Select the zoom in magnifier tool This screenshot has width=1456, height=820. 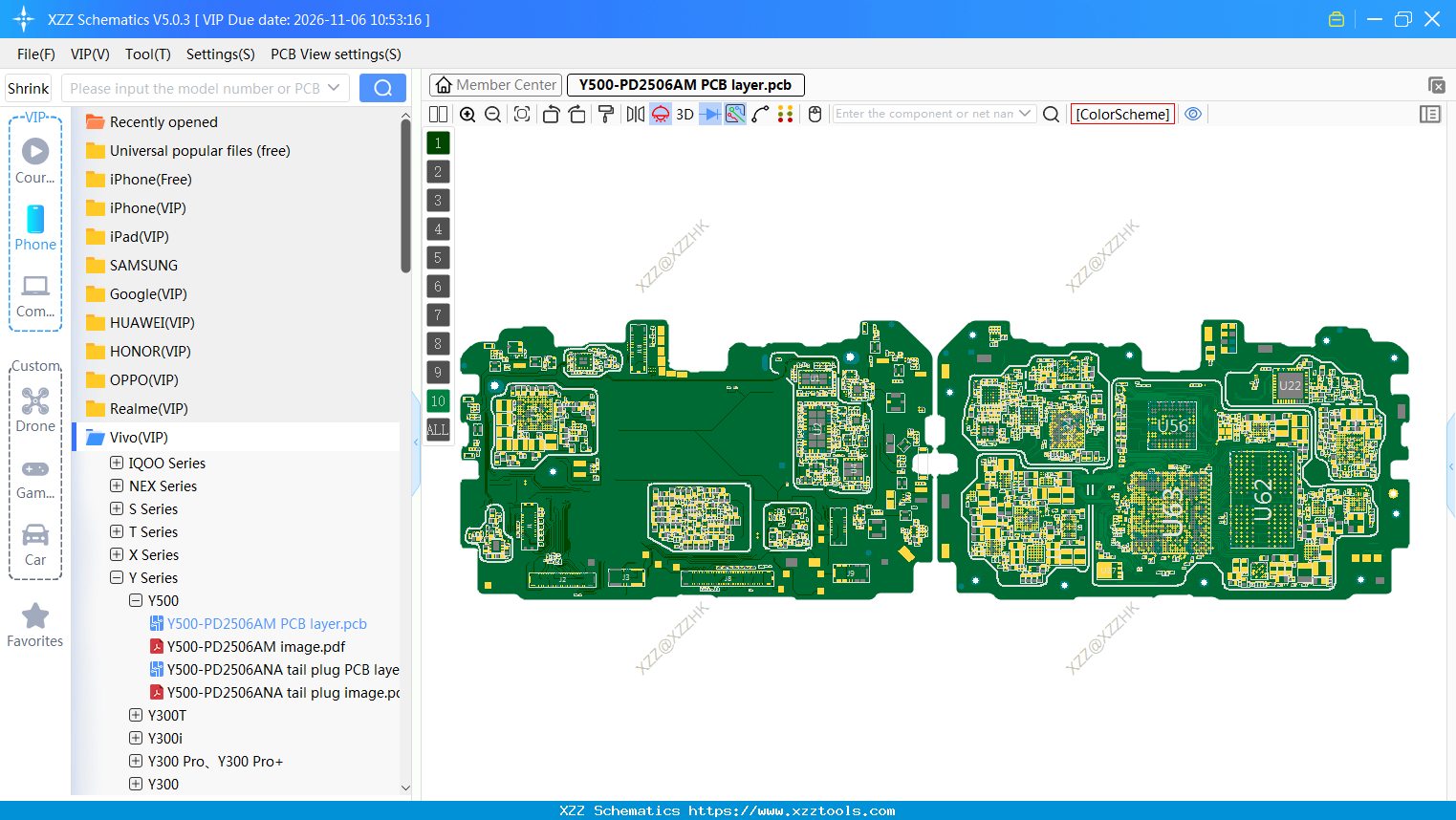467,114
